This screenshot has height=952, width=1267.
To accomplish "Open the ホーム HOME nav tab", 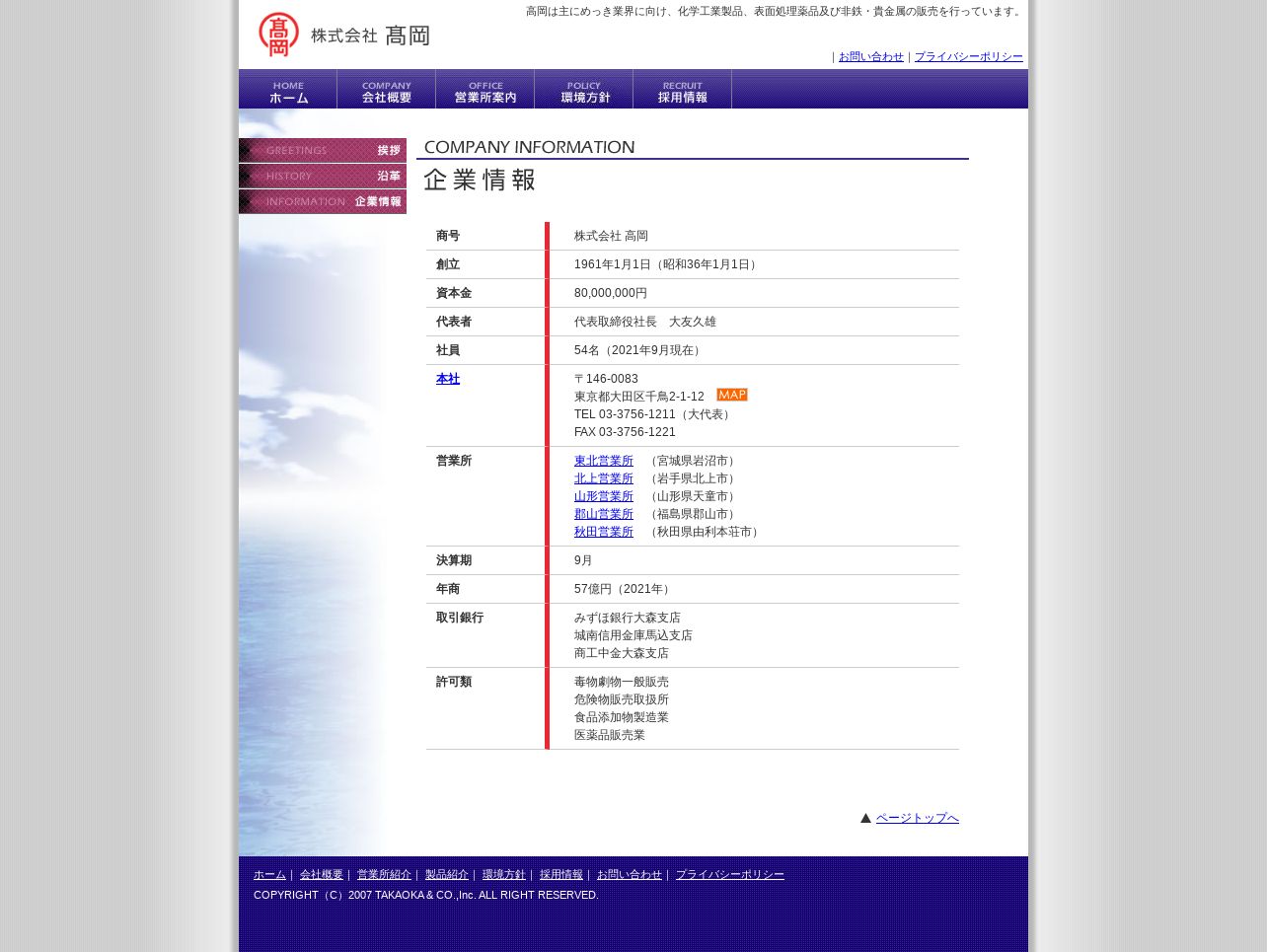I will 288,89.
